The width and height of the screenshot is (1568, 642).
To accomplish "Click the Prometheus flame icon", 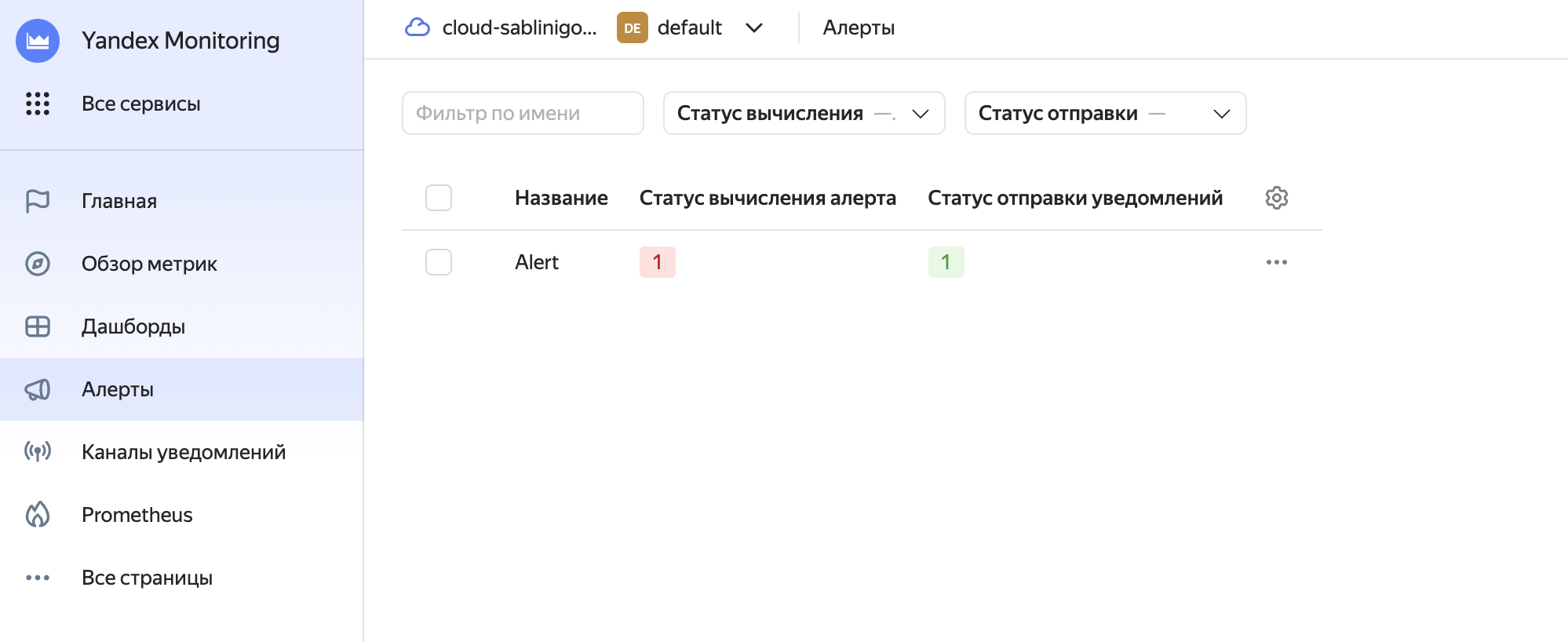I will pyautogui.click(x=38, y=515).
